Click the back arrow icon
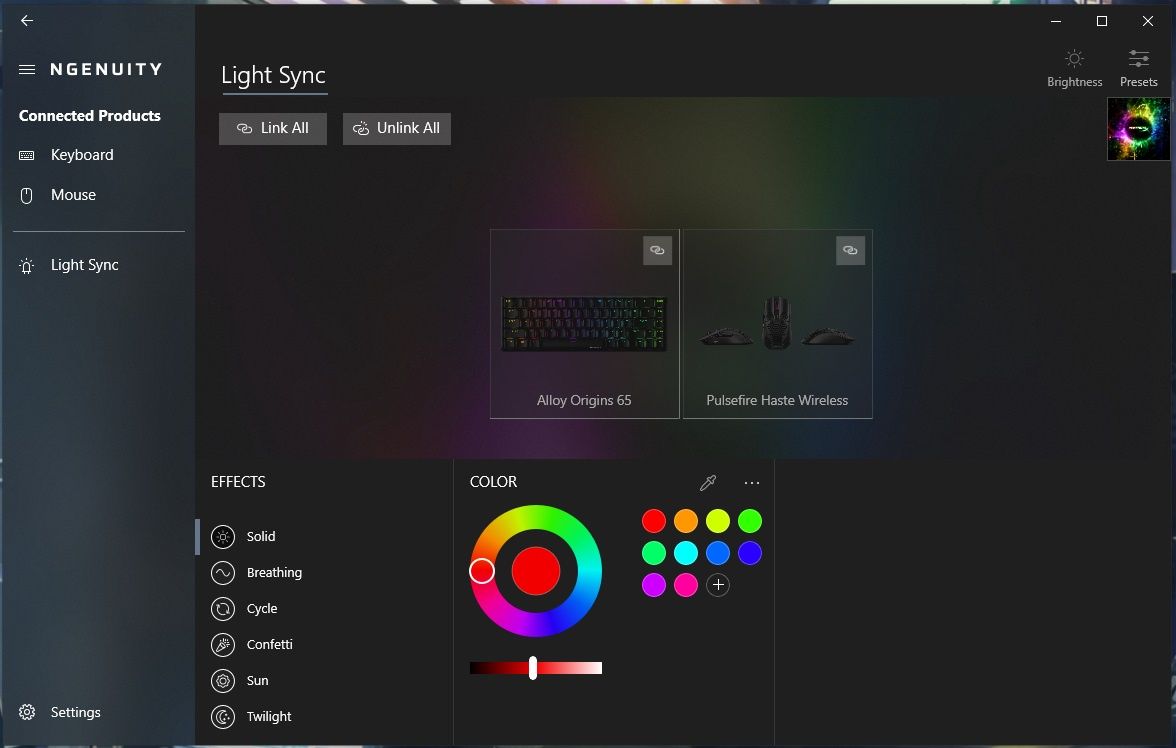The width and height of the screenshot is (1176, 748). pos(27,21)
